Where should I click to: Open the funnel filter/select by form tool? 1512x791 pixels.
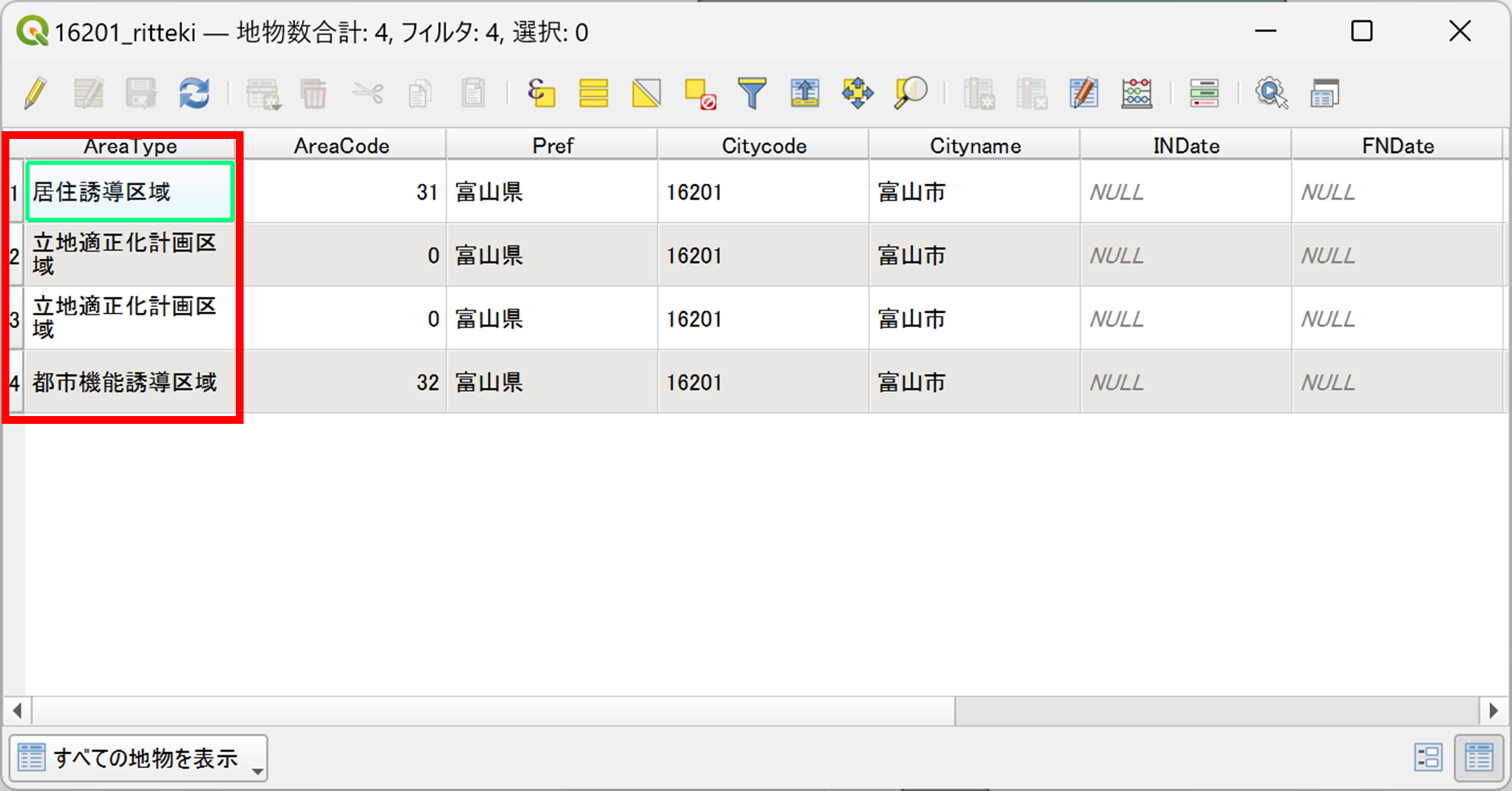[x=752, y=94]
